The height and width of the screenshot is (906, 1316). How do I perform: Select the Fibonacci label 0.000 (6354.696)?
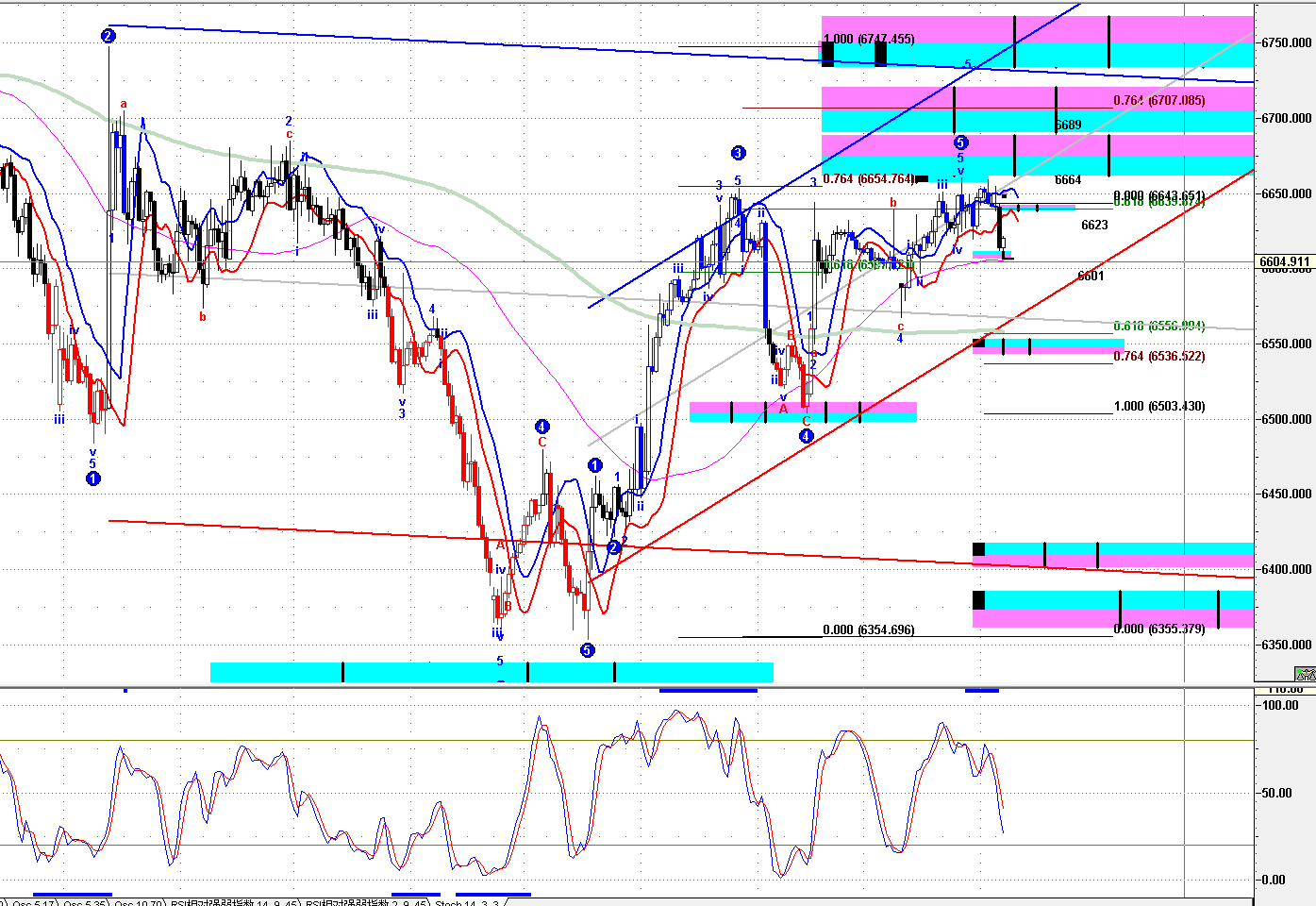[869, 630]
